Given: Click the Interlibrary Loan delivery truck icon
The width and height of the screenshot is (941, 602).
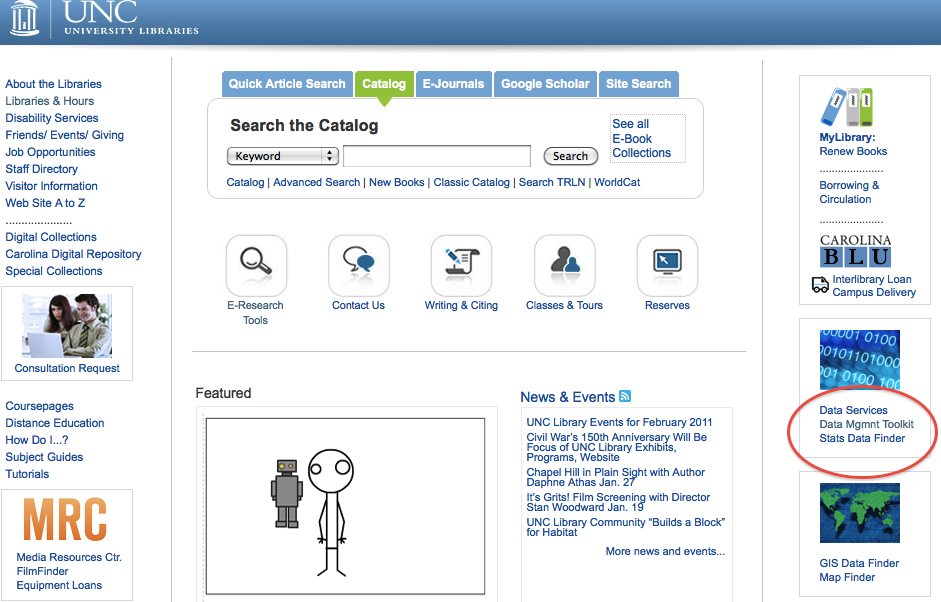Looking at the screenshot, I should click(x=820, y=284).
